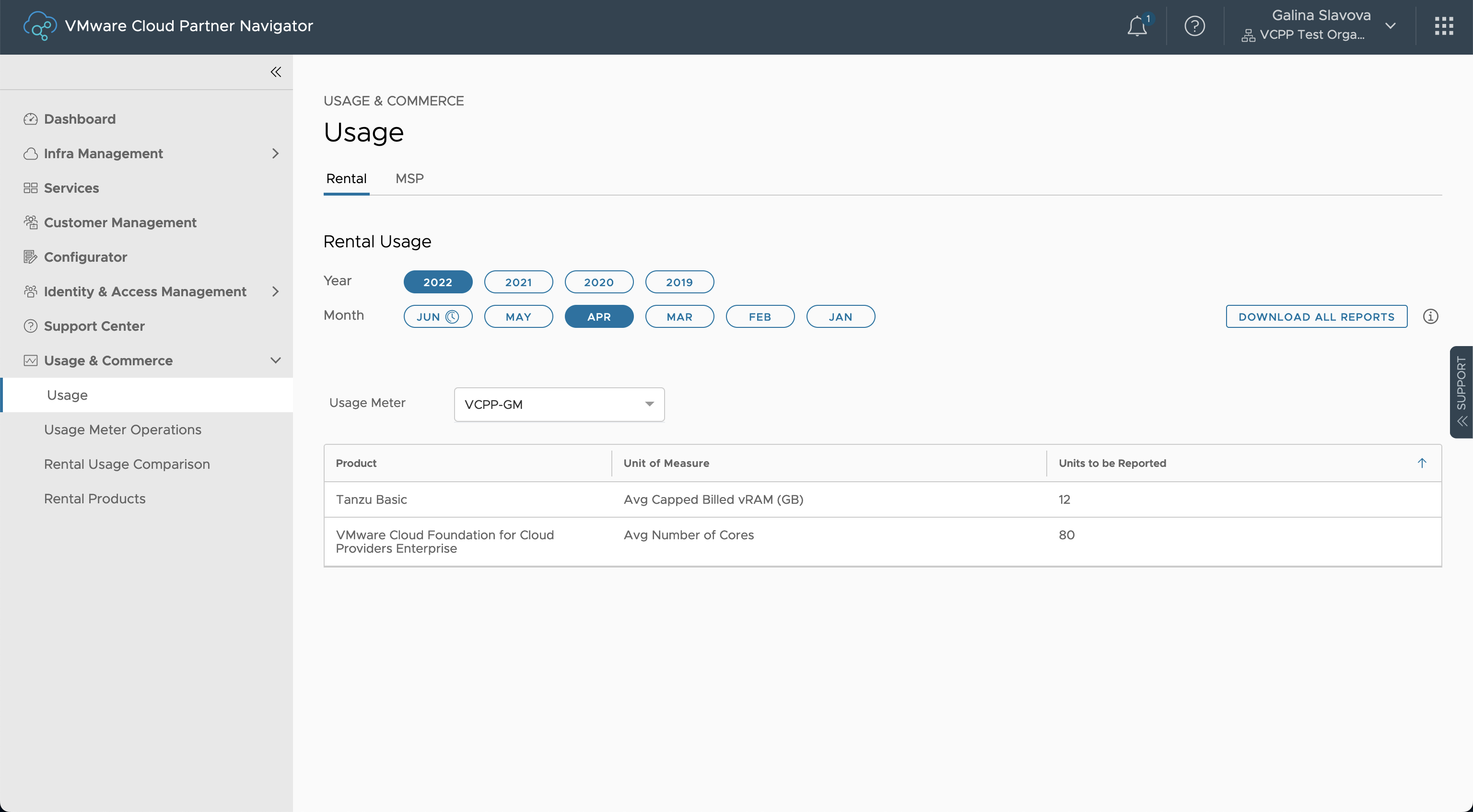Viewport: 1473px width, 812px height.
Task: Collapse the sidebar with double chevron
Action: 276,72
